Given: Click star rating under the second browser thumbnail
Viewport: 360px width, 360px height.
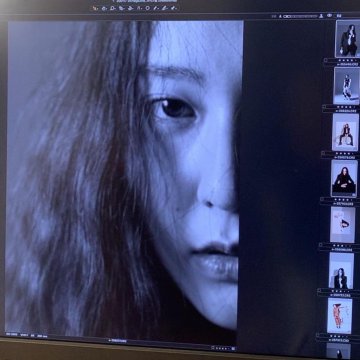Looking at the screenshot, I should pos(345,107).
